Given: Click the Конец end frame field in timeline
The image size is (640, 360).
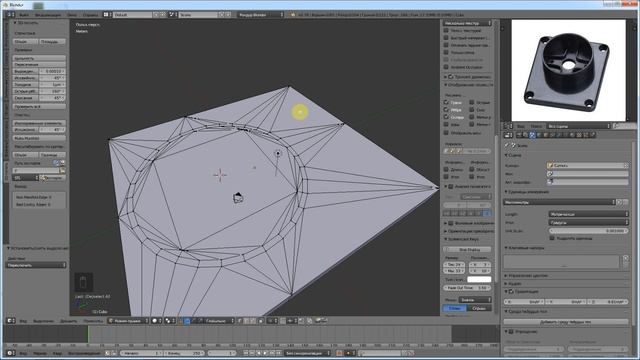Looking at the screenshot, I should [x=184, y=353].
